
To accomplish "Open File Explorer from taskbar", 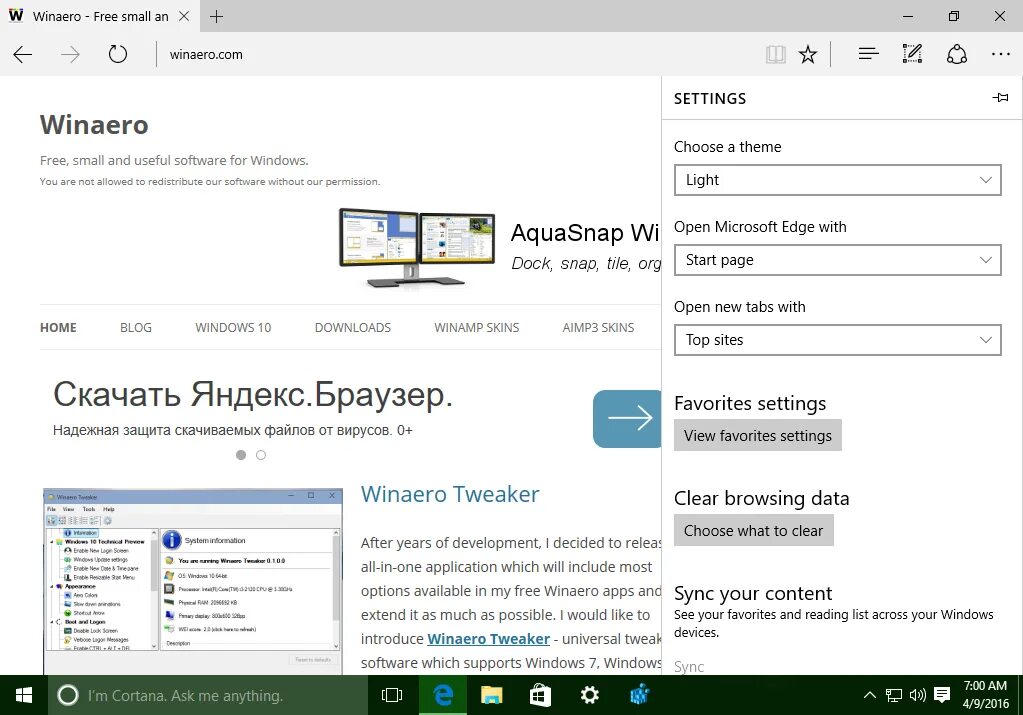I will pos(491,695).
